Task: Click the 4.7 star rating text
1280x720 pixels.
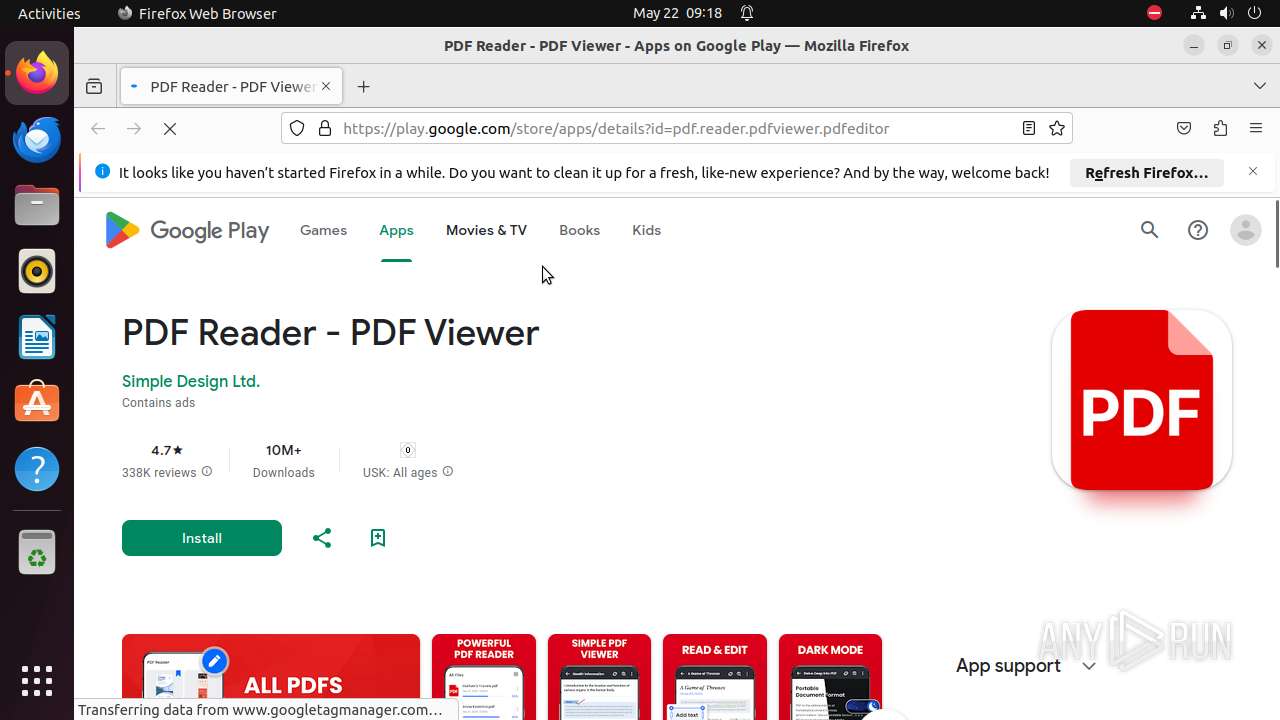Action: [167, 450]
